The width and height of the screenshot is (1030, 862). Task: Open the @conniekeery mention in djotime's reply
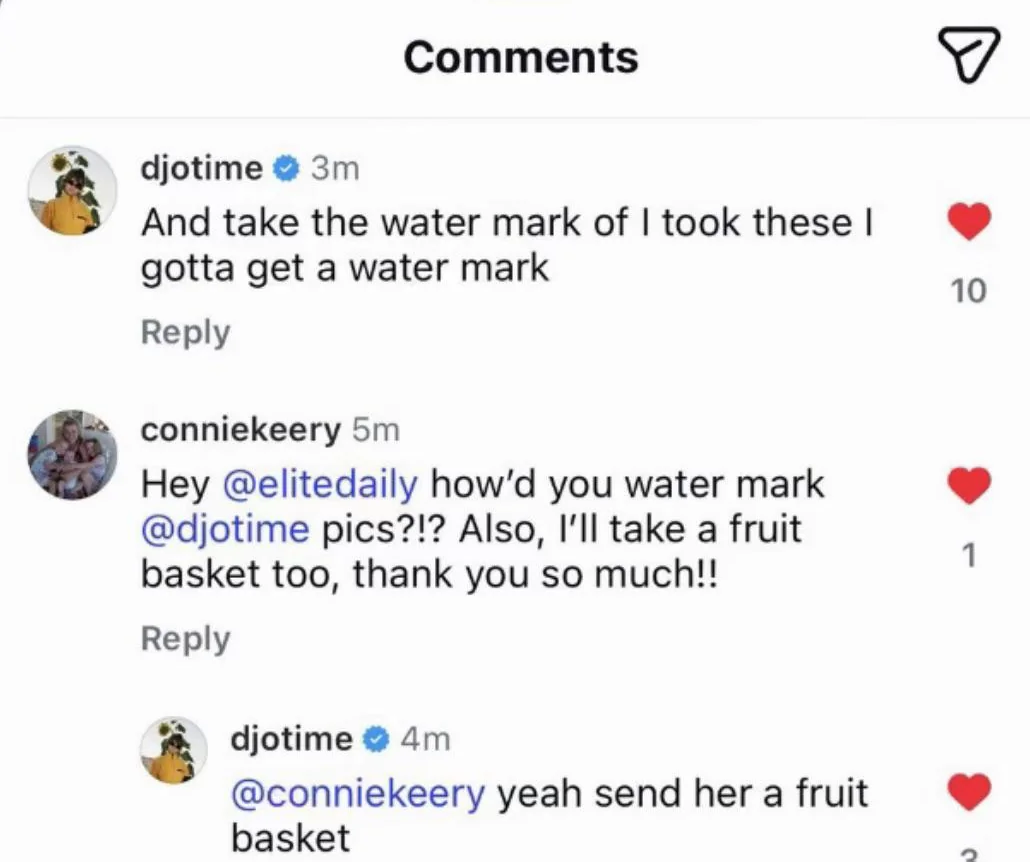(358, 794)
